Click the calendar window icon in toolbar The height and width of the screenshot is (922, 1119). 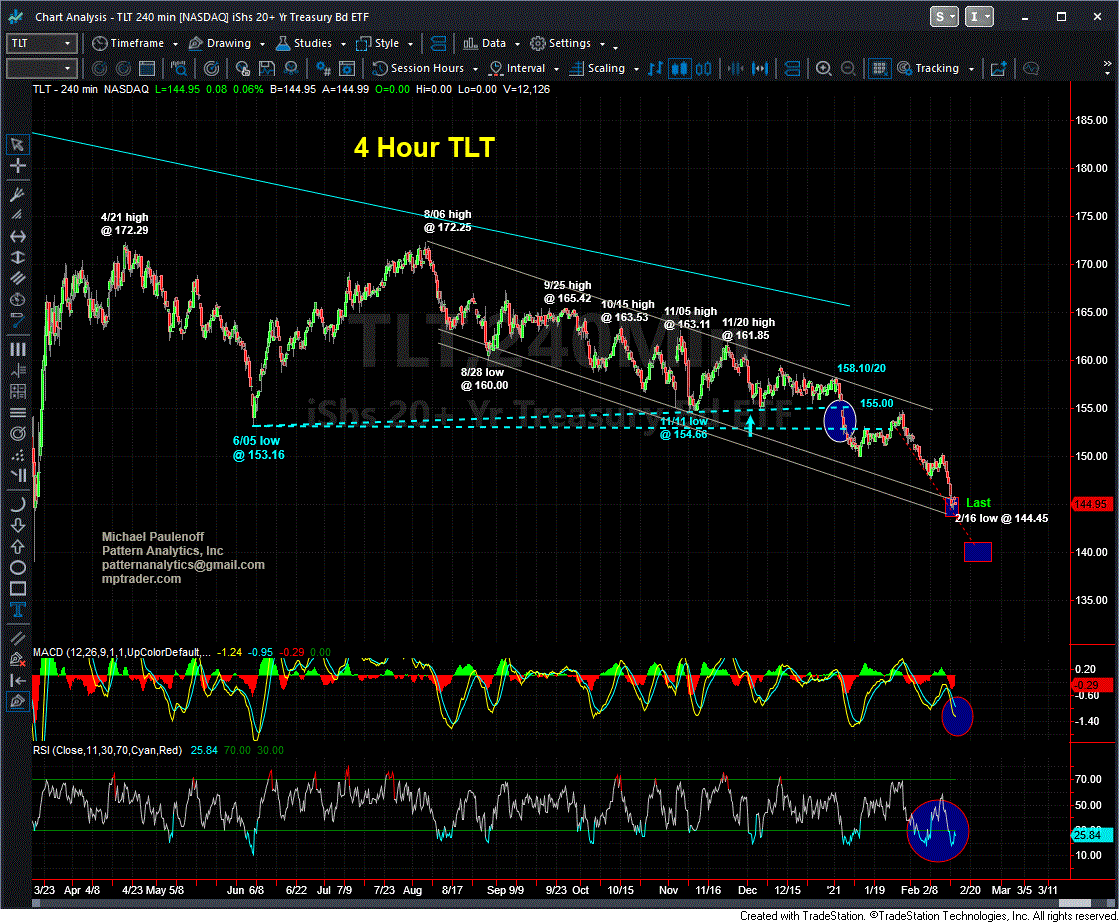147,69
